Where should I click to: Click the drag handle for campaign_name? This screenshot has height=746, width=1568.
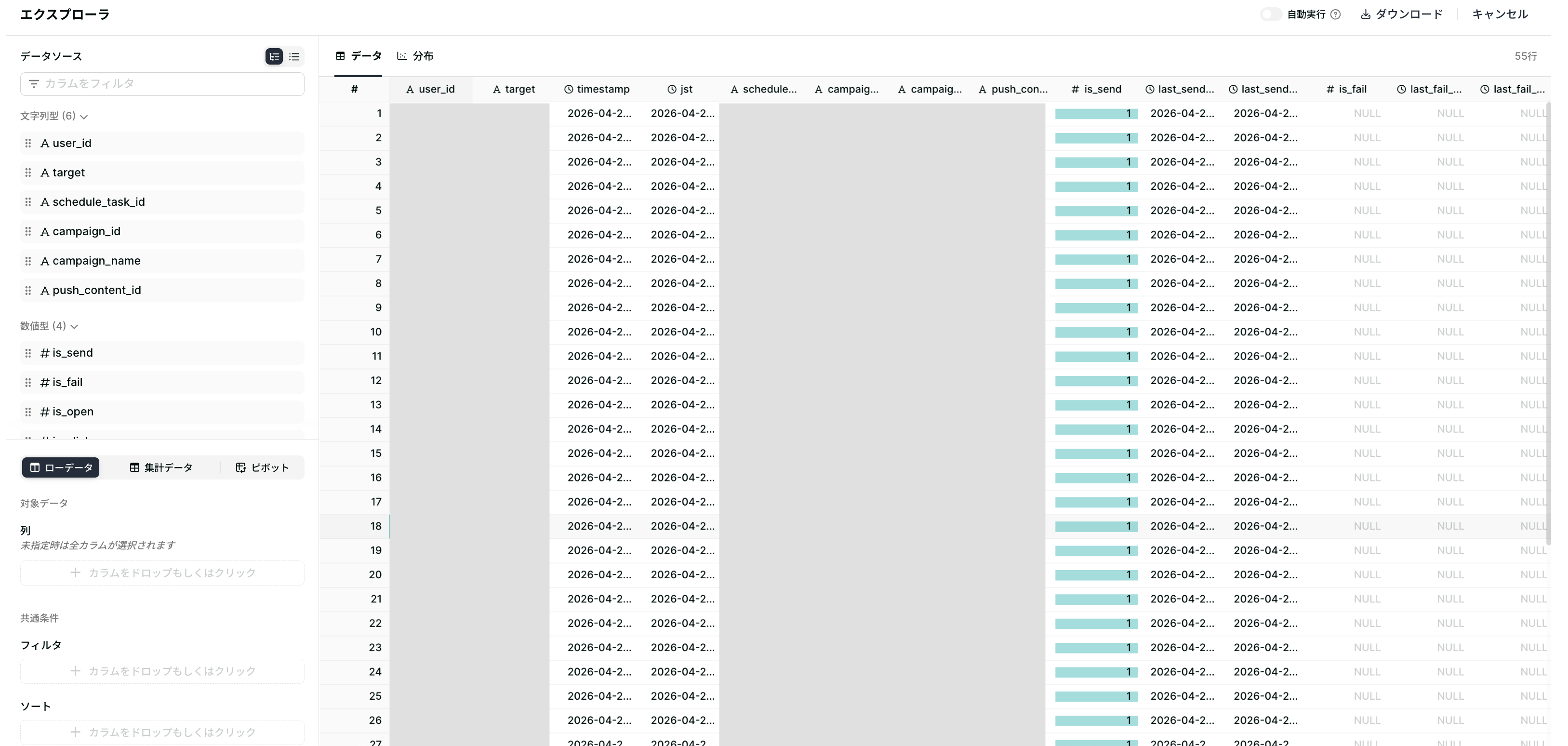[x=28, y=261]
